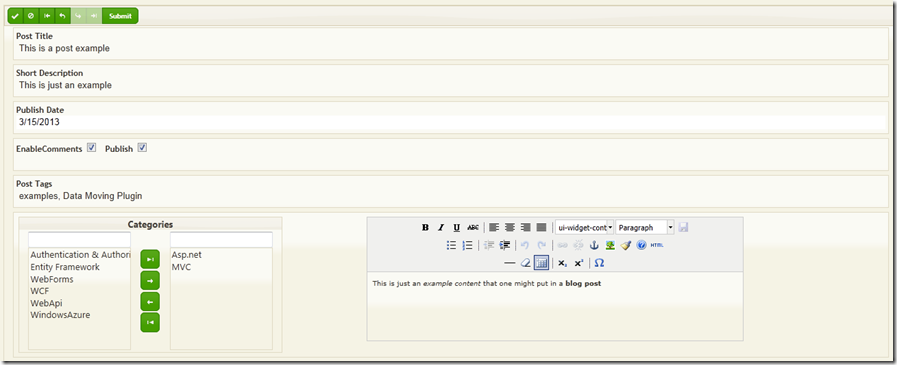
Task: Align text left in the editor
Action: click(494, 228)
